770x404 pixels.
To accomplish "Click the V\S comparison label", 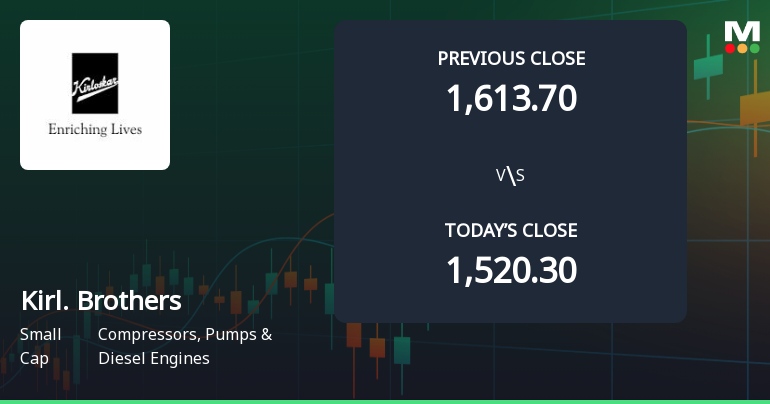I will coord(511,176).
